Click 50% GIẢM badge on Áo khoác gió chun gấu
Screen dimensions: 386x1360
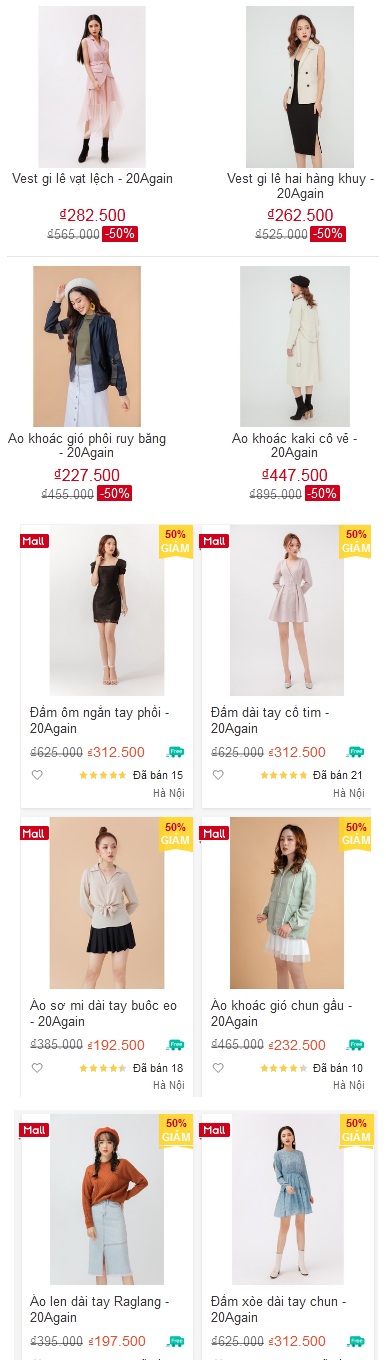356,834
